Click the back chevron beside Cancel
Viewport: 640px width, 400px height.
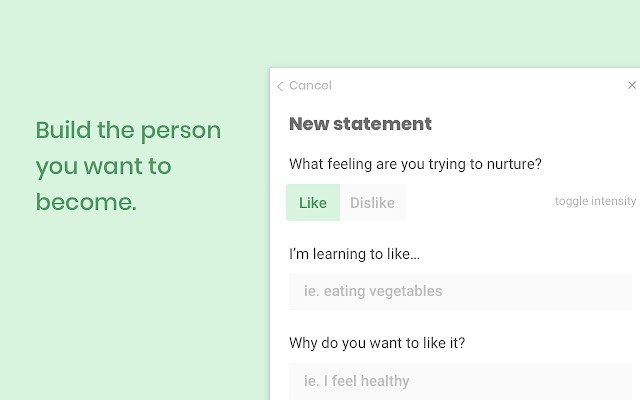click(x=280, y=86)
